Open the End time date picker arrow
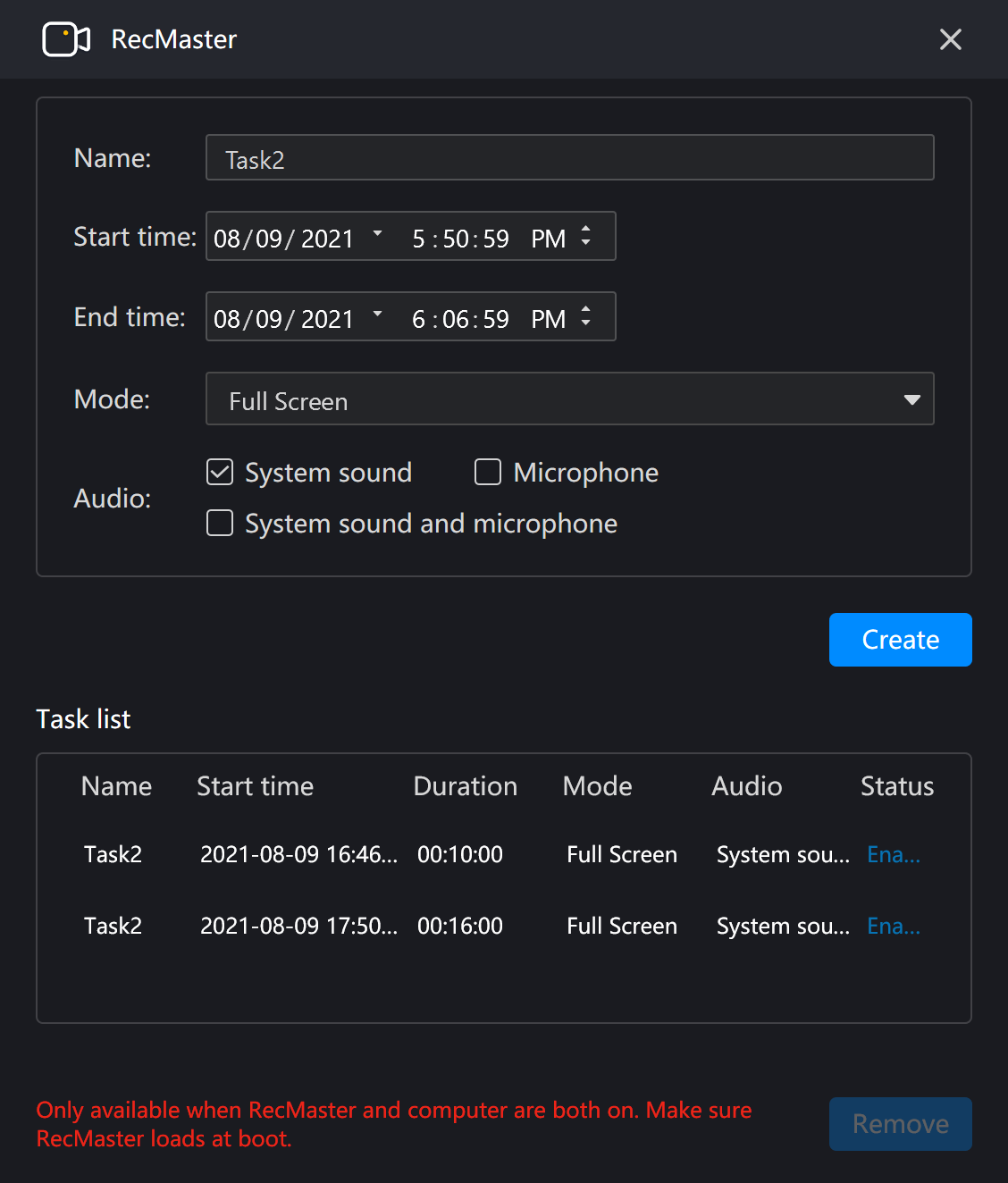The height and width of the screenshot is (1183, 1008). click(x=377, y=315)
